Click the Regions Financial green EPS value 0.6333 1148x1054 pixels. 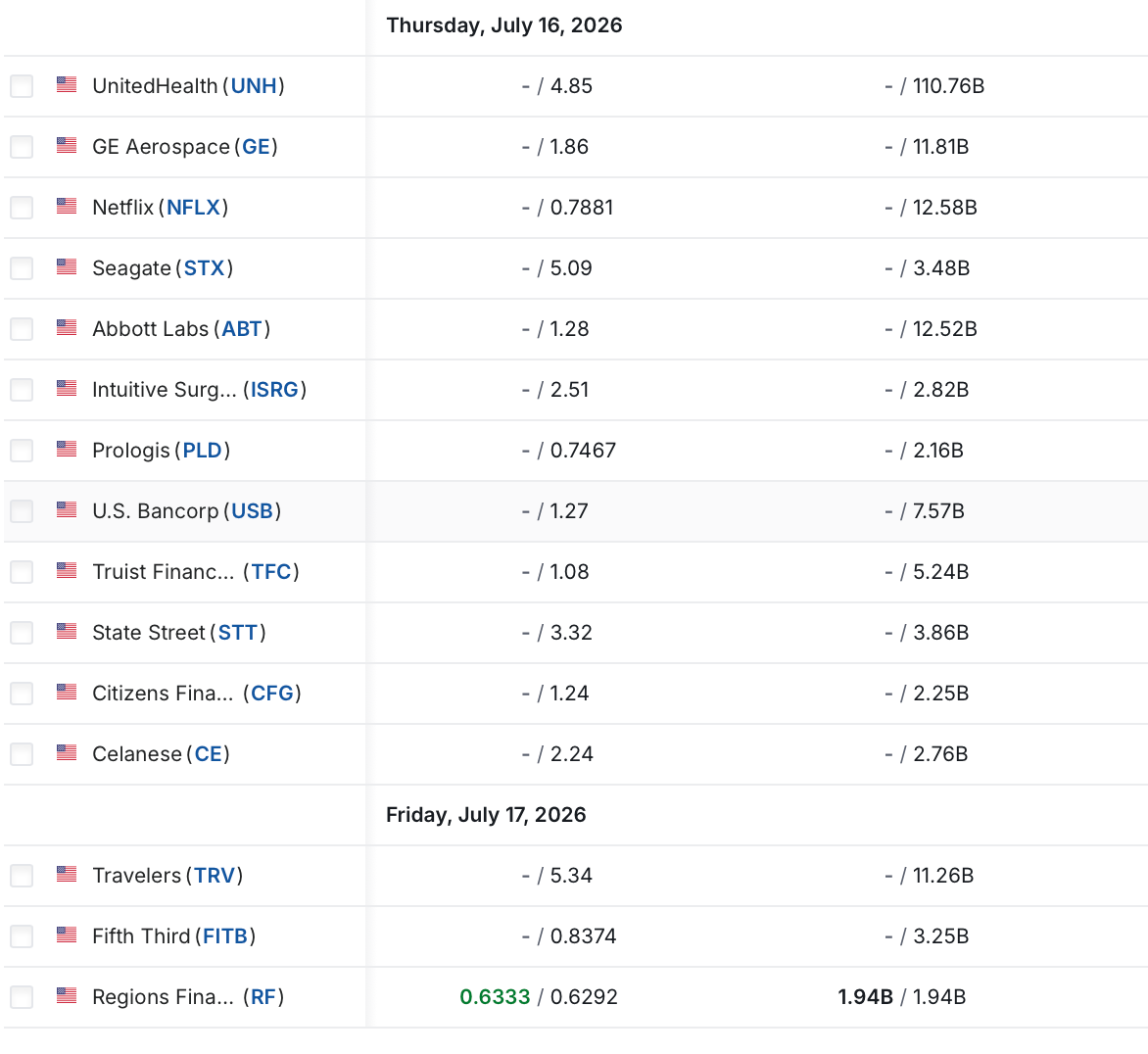coord(495,997)
